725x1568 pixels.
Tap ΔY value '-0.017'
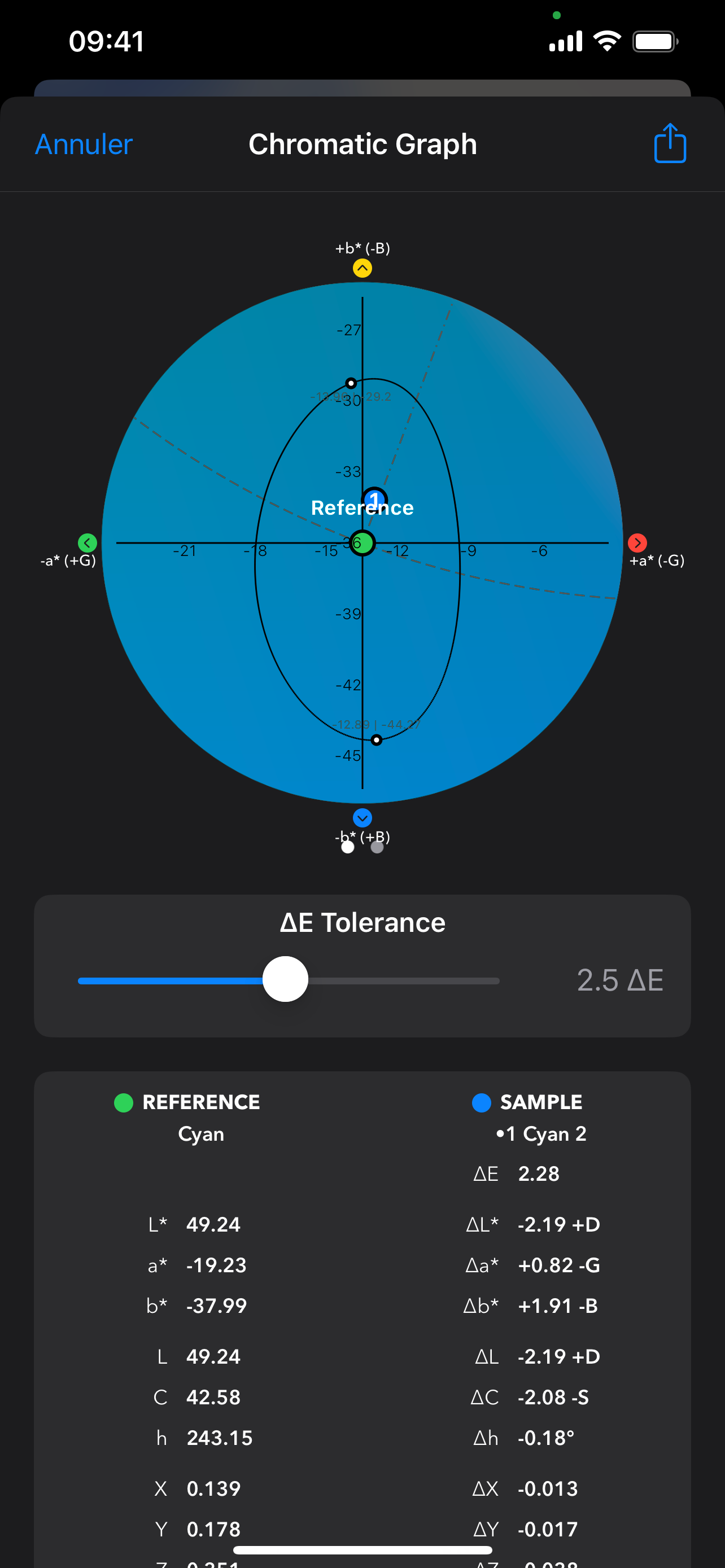pyautogui.click(x=547, y=1529)
